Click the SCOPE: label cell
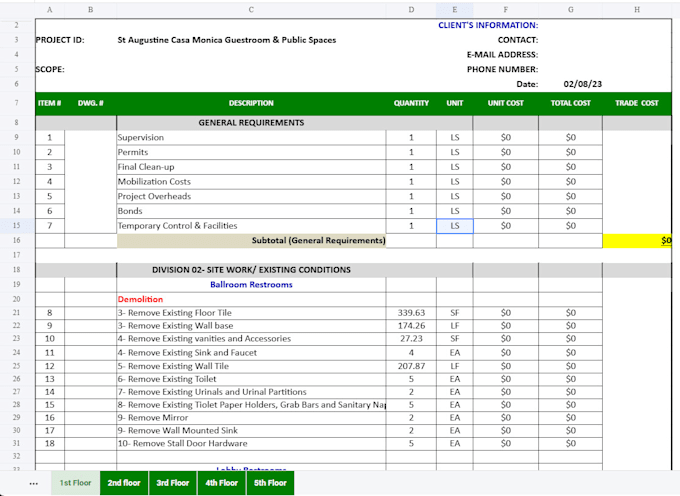The height and width of the screenshot is (496, 680). 50,69
